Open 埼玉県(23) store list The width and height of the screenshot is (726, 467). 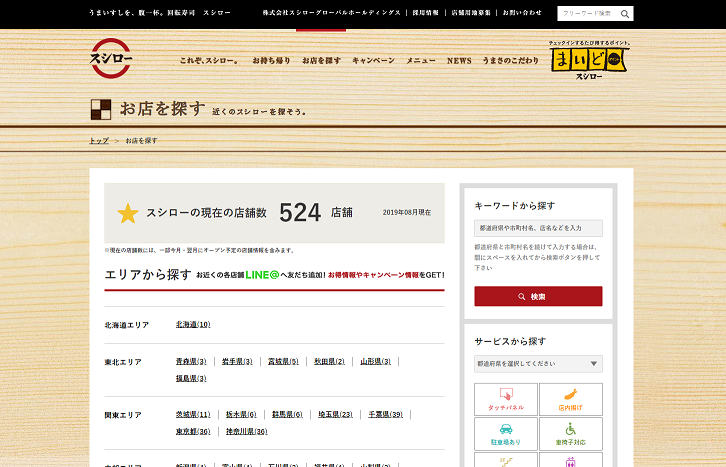(x=335, y=415)
